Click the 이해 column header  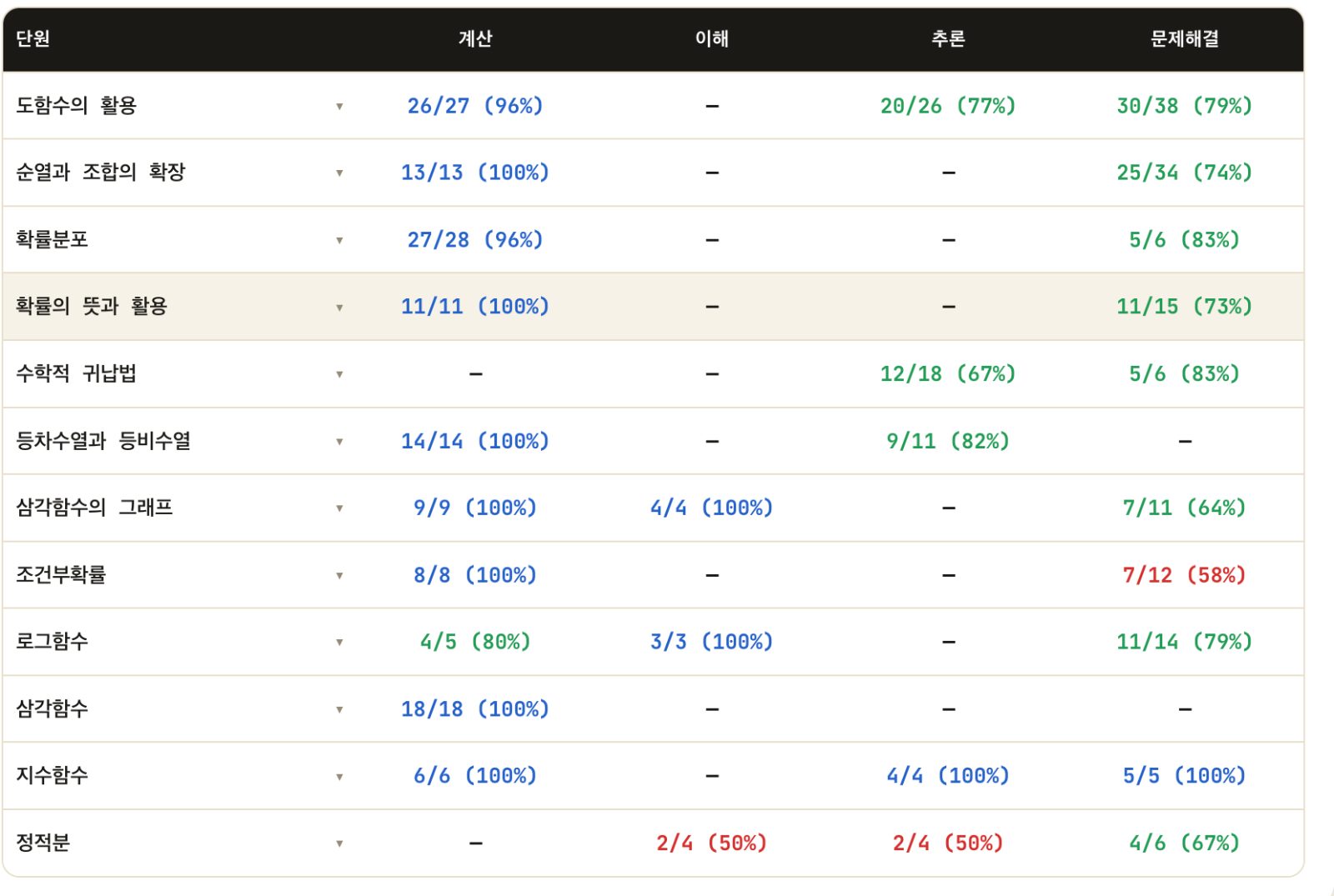(x=712, y=38)
